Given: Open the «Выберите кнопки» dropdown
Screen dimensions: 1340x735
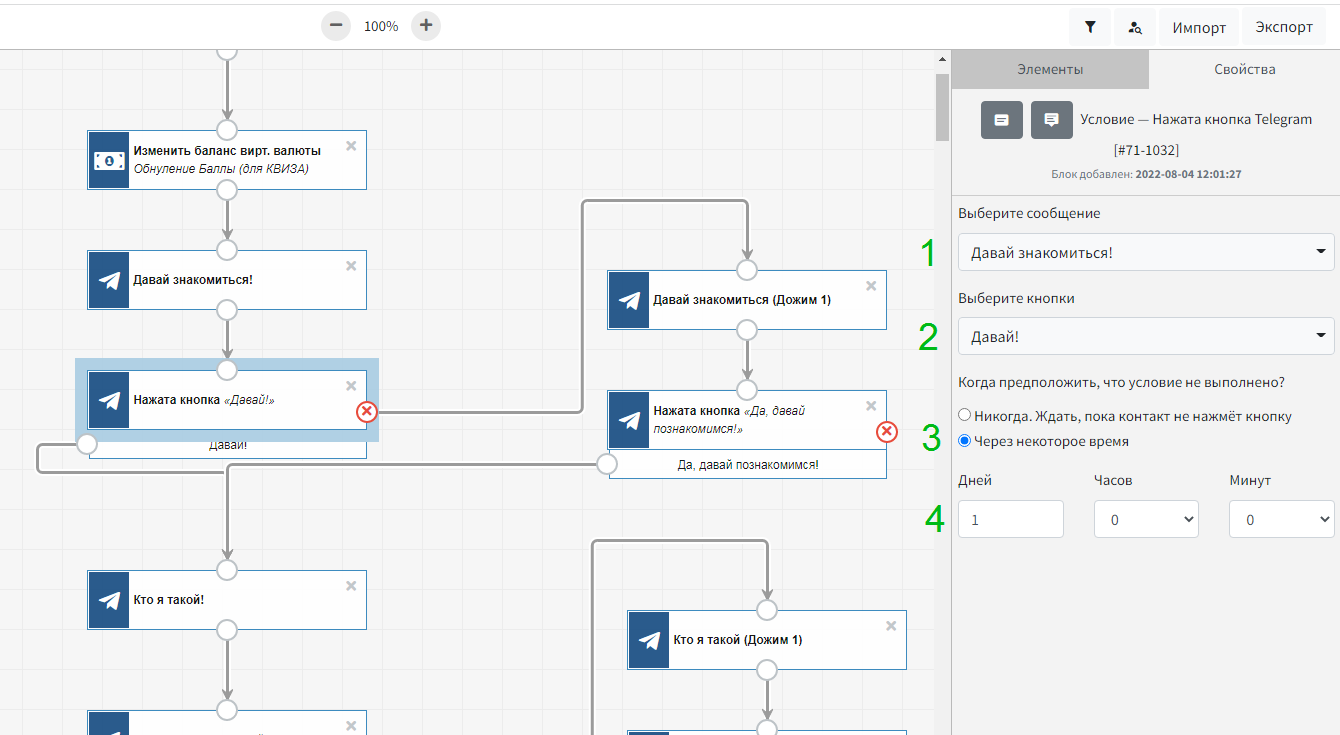Looking at the screenshot, I should click(x=1145, y=337).
